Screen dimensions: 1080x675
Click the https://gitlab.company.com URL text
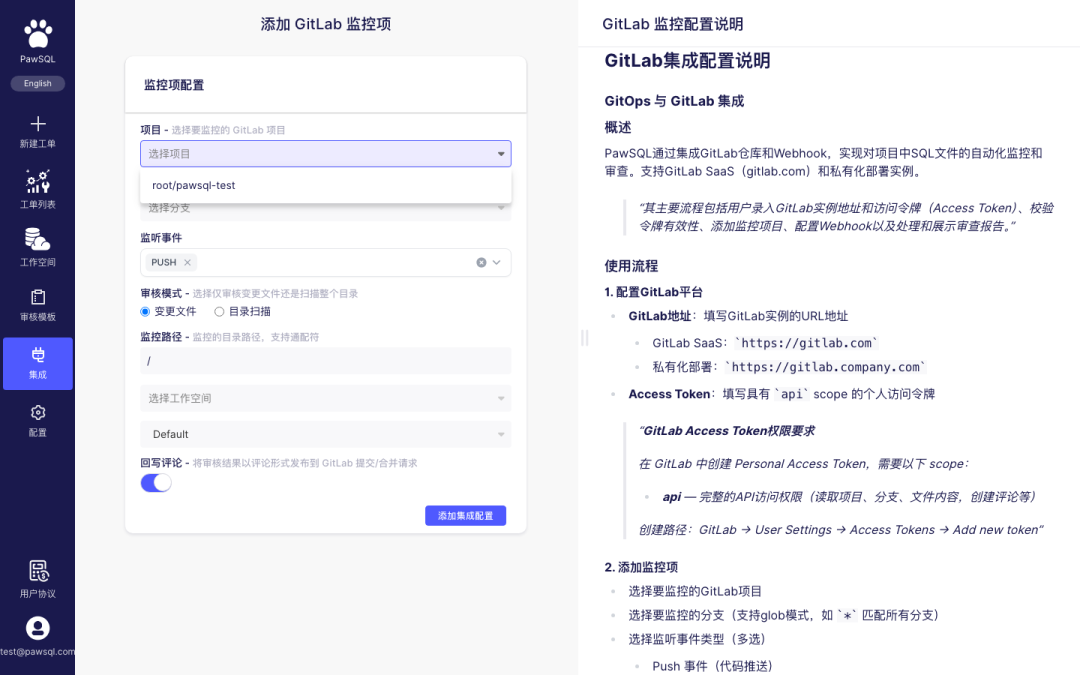(x=825, y=367)
